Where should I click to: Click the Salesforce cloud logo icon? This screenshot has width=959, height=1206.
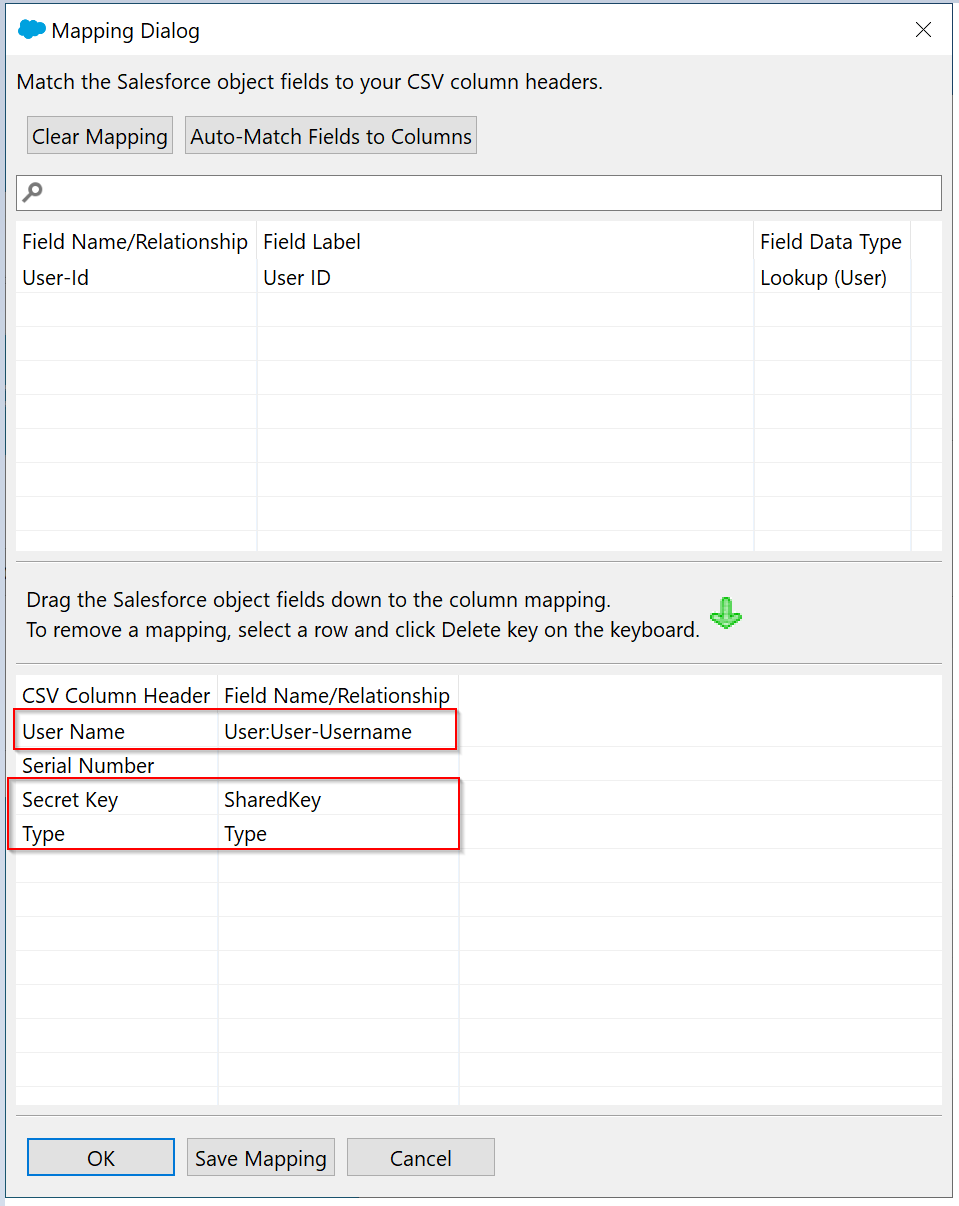point(32,31)
